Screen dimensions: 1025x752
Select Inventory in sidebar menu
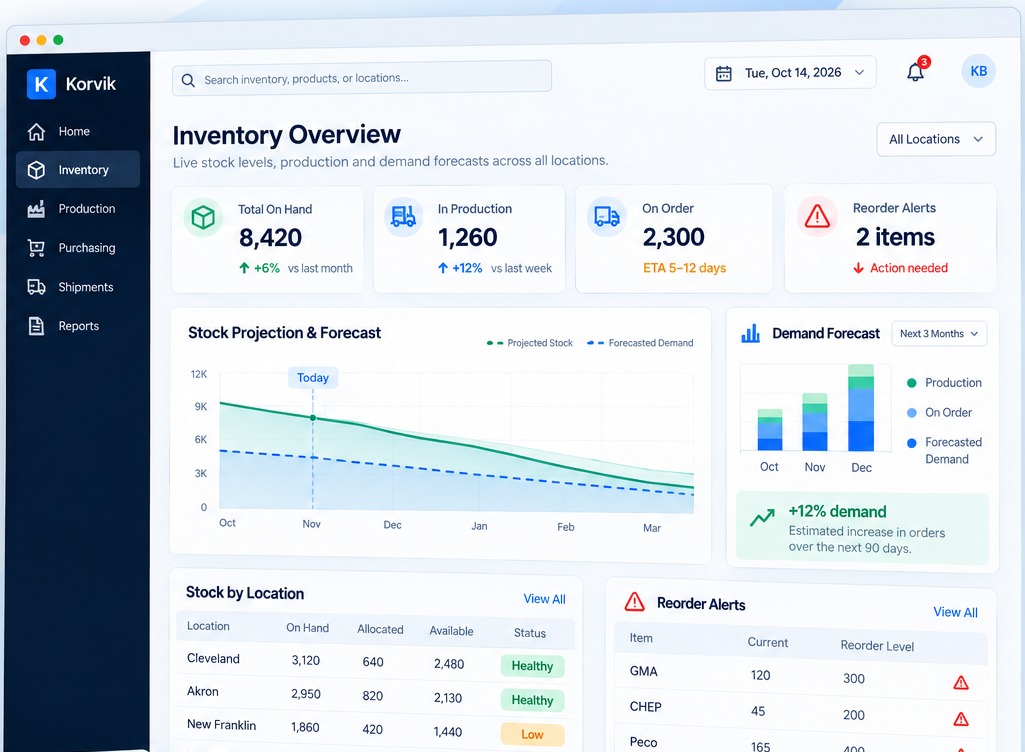pyautogui.click(x=78, y=170)
